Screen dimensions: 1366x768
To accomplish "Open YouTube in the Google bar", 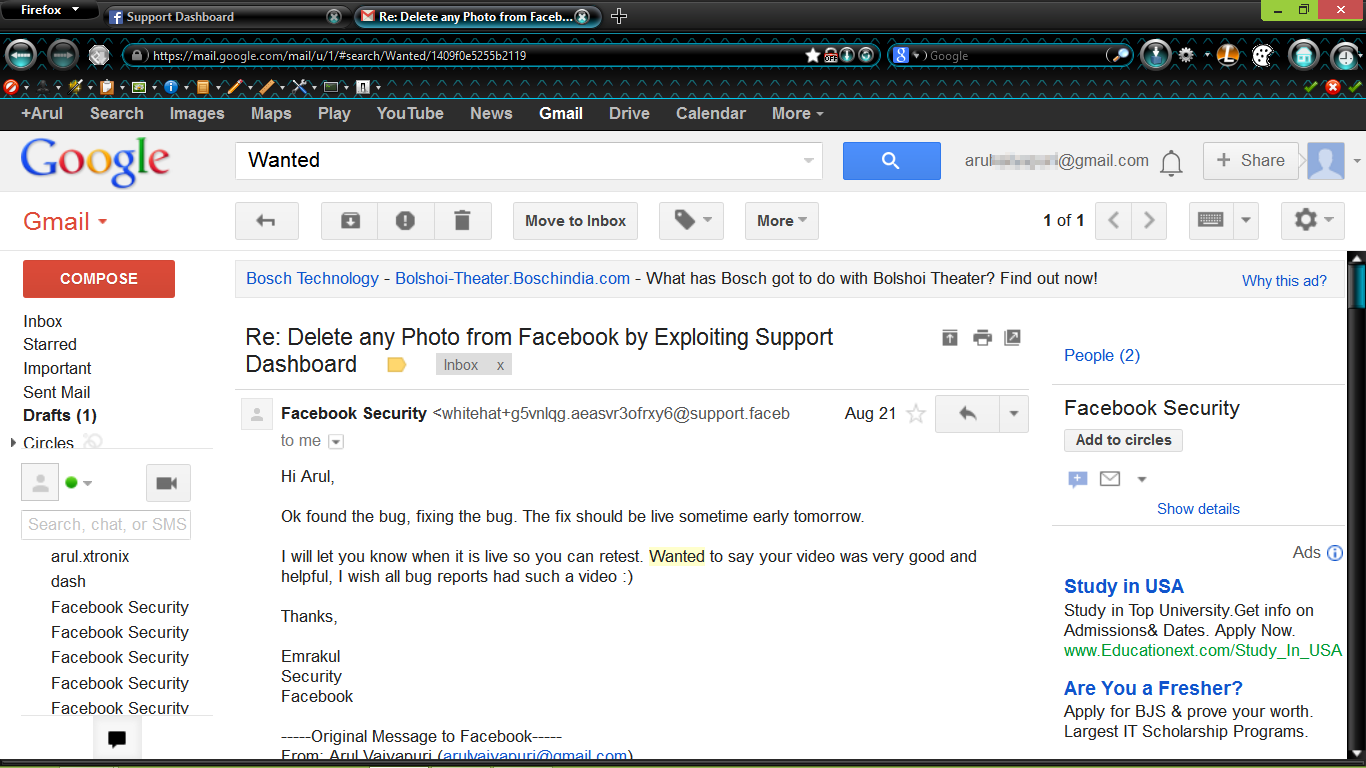I will pyautogui.click(x=410, y=114).
